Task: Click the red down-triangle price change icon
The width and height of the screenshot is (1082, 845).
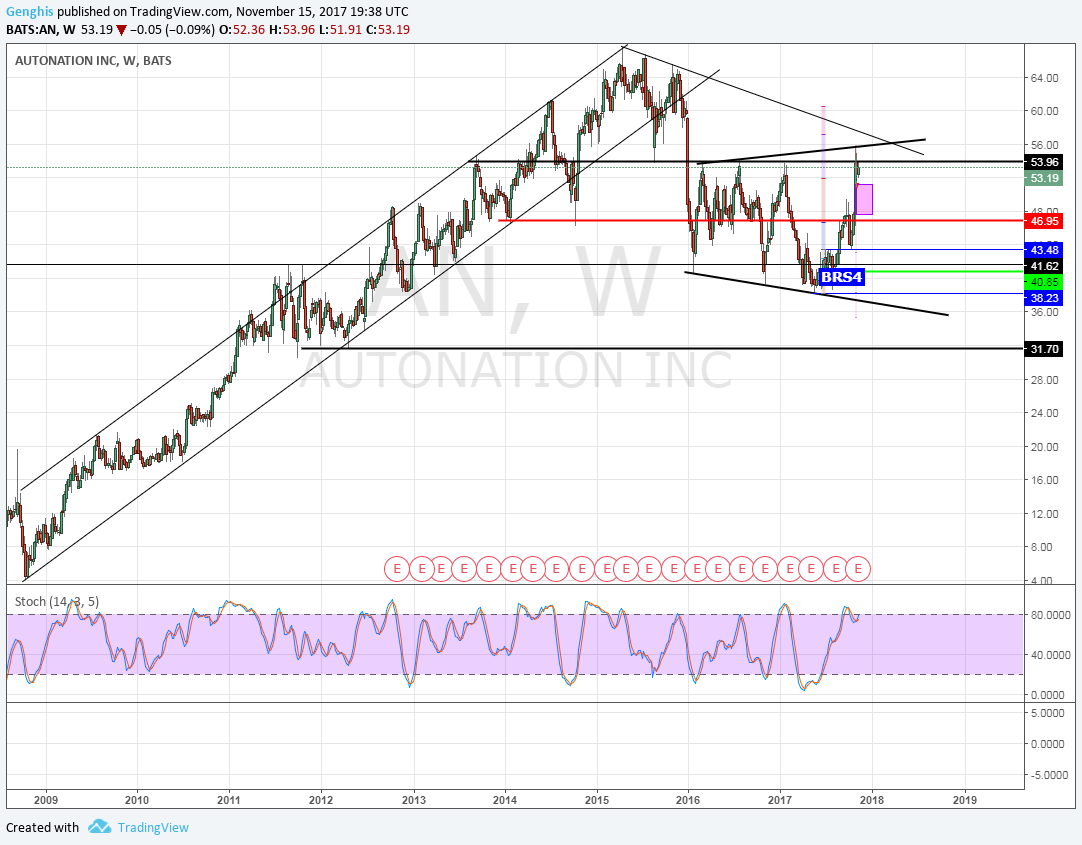Action: [121, 30]
